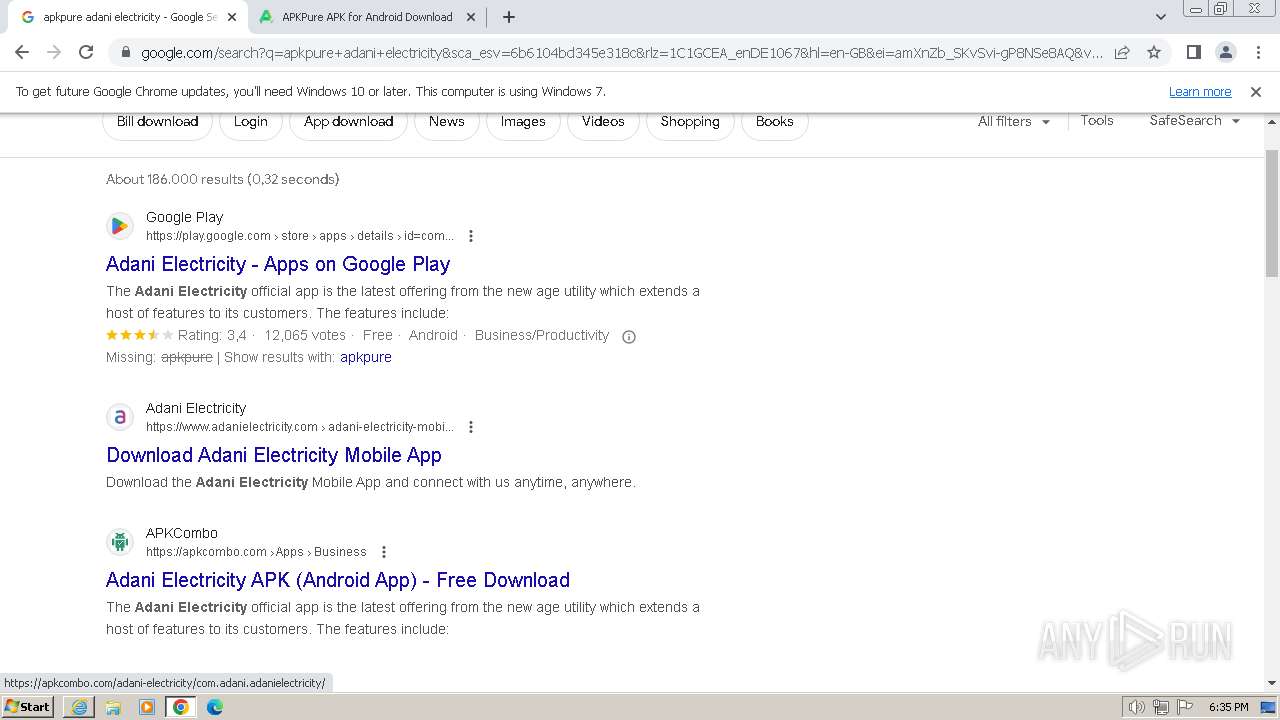Click the address bar URL

622,53
